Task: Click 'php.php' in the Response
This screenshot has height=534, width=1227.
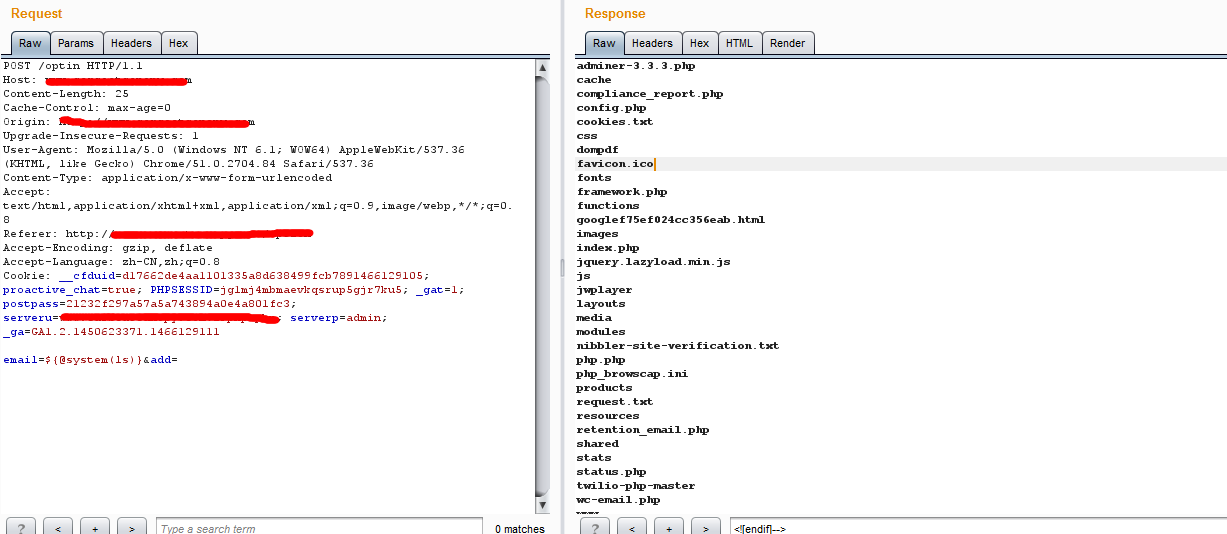Action: [601, 360]
